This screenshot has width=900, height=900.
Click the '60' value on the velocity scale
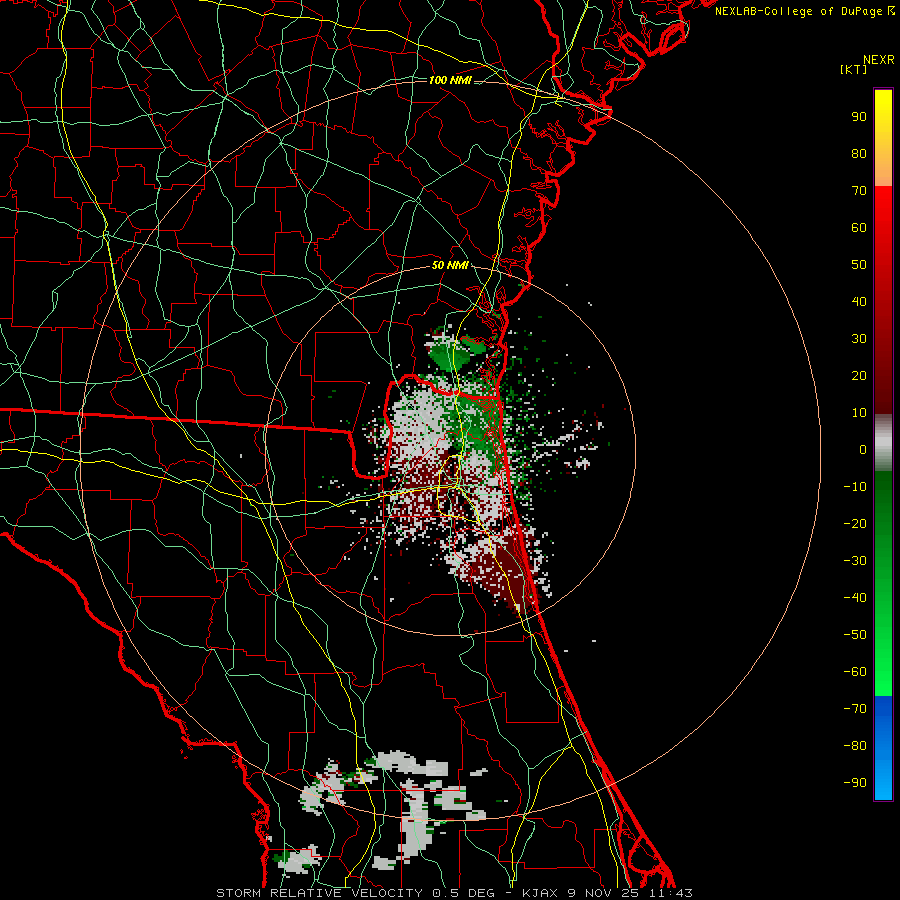tap(859, 228)
